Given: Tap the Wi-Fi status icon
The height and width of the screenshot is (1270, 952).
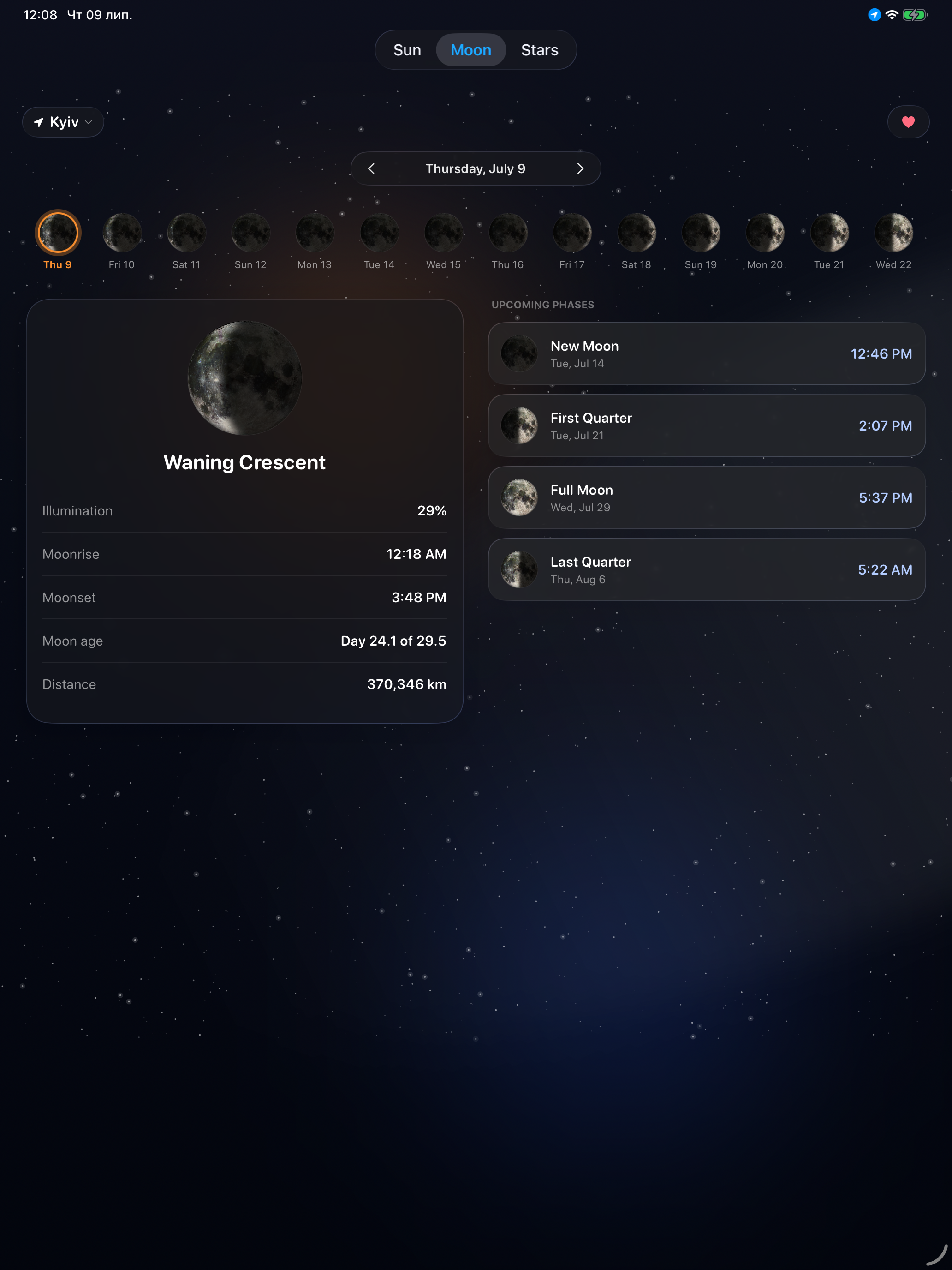Looking at the screenshot, I should (x=891, y=15).
